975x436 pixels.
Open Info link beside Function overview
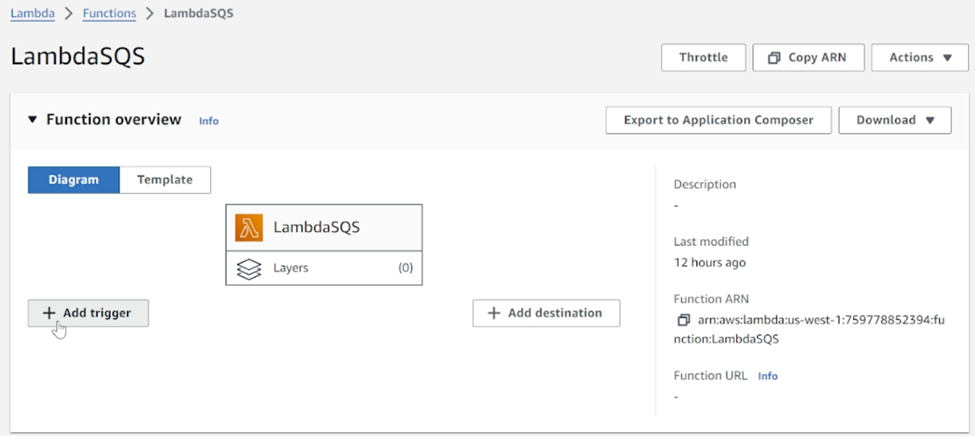[208, 121]
